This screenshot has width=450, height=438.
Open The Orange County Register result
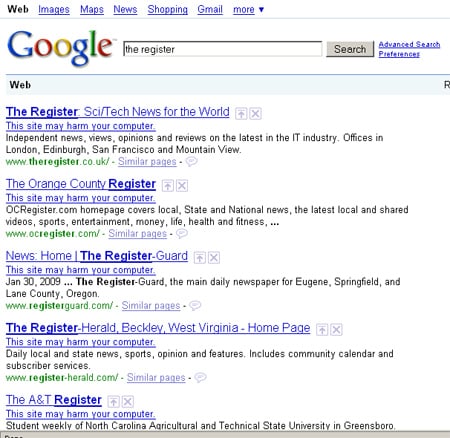[81, 184]
